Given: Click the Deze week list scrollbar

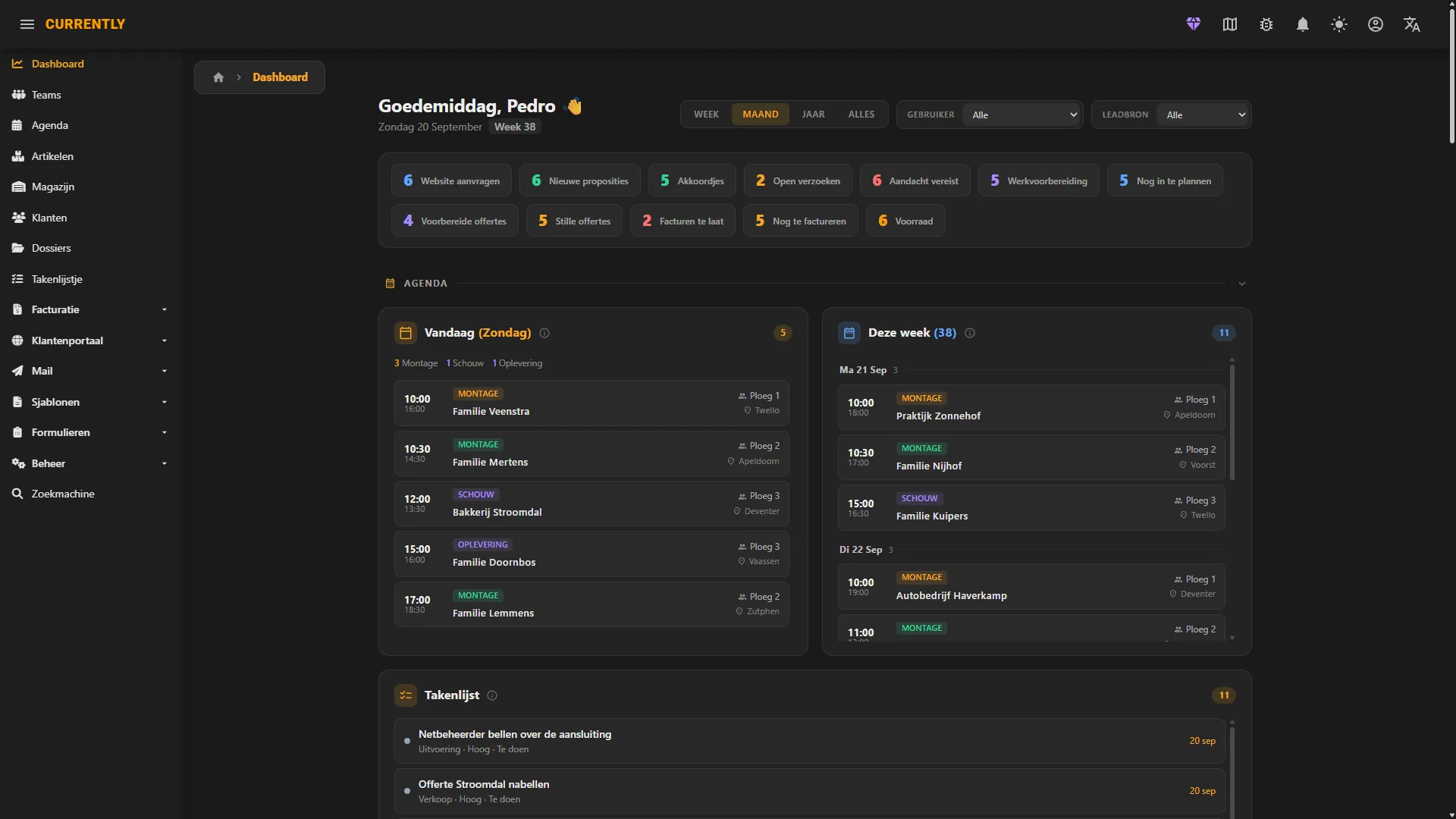Looking at the screenshot, I should pos(1232,422).
